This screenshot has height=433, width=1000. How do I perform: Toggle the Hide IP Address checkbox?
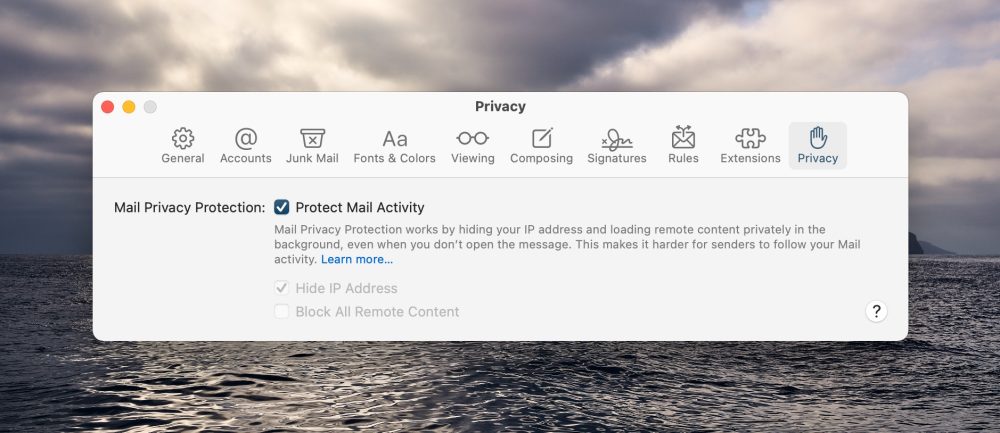pos(281,288)
